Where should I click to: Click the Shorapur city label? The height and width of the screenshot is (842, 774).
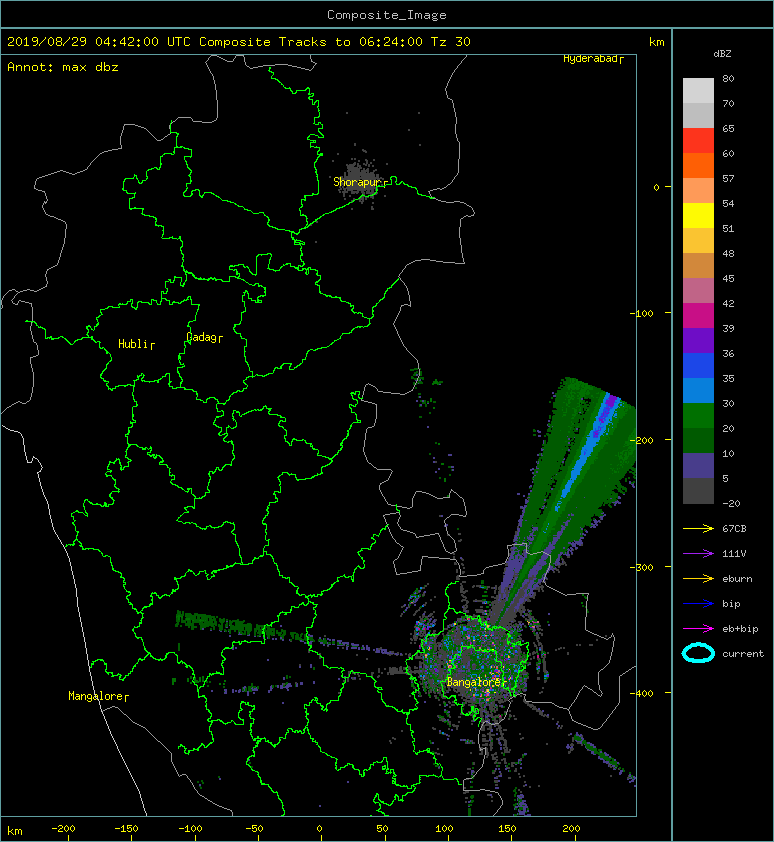pyautogui.click(x=357, y=182)
